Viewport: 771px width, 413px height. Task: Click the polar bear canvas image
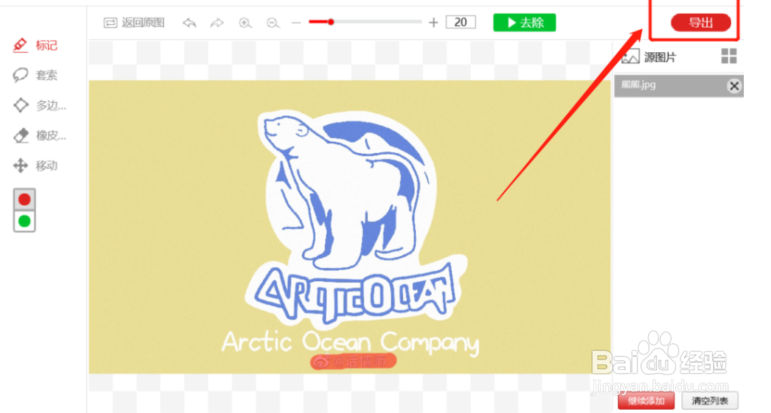350,227
